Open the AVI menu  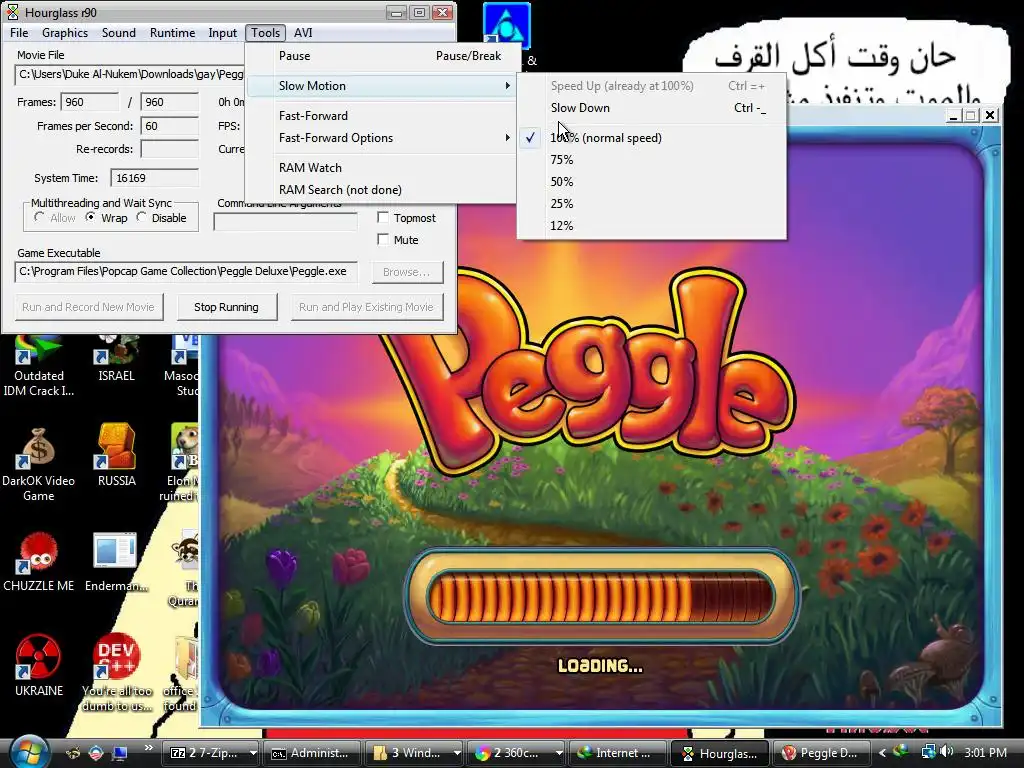click(x=303, y=33)
